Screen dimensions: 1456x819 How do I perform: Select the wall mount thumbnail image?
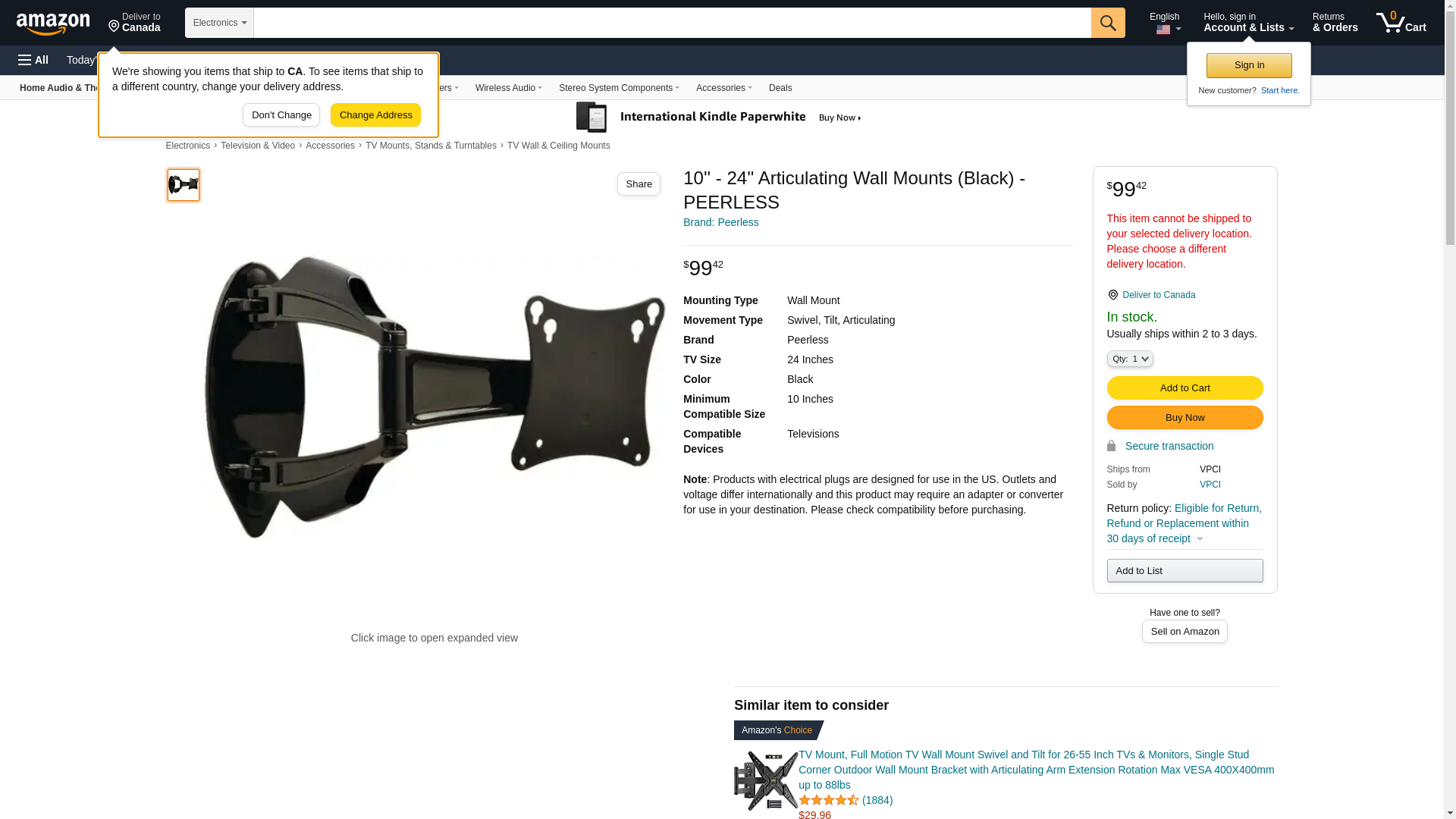[184, 185]
